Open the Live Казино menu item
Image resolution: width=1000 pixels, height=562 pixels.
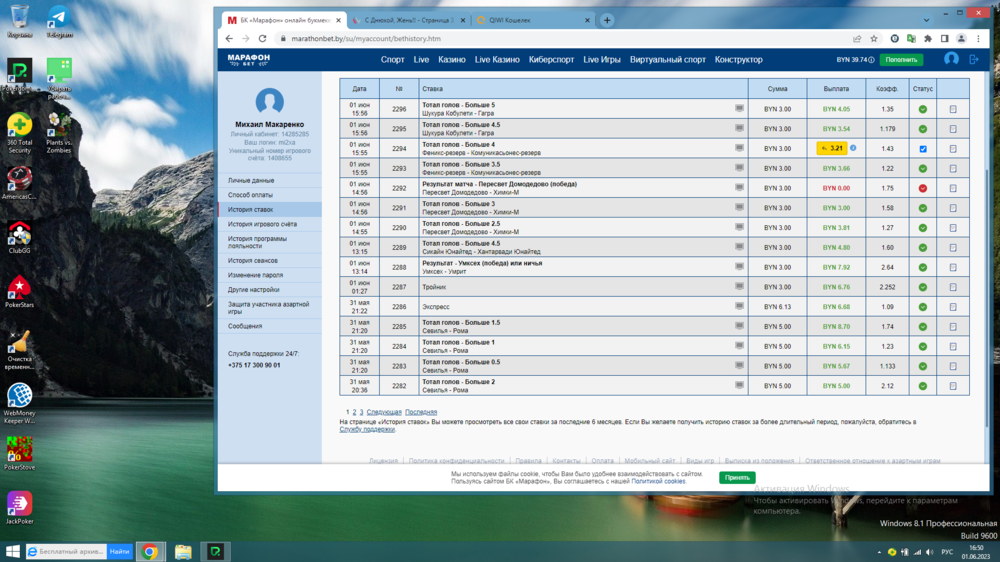point(497,60)
